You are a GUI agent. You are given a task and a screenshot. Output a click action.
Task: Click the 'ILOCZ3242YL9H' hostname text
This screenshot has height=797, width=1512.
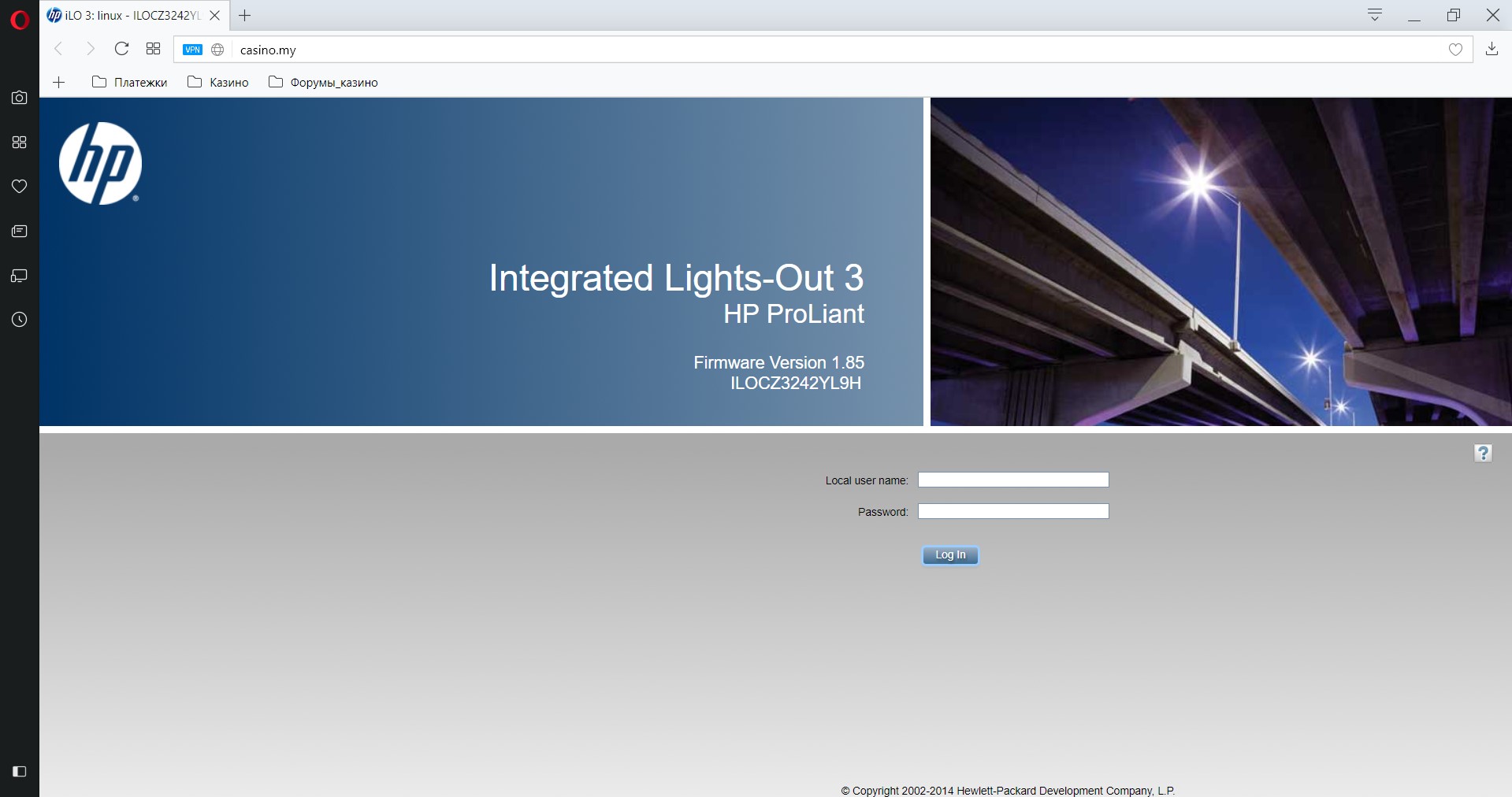pos(796,383)
